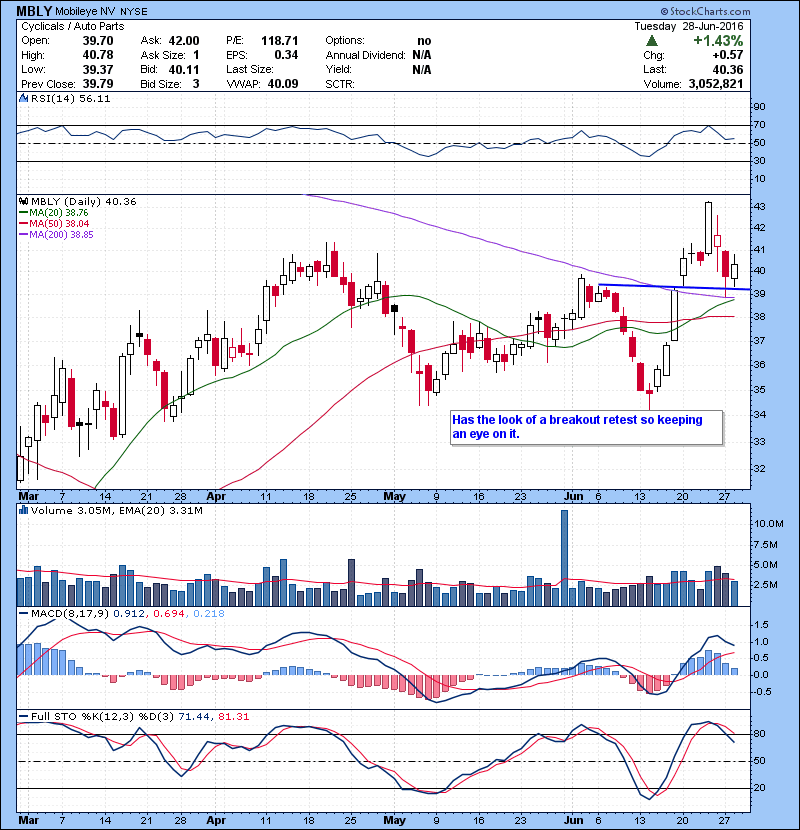The image size is (800, 830).
Task: Click the High value 40.78
Action: pos(97,55)
